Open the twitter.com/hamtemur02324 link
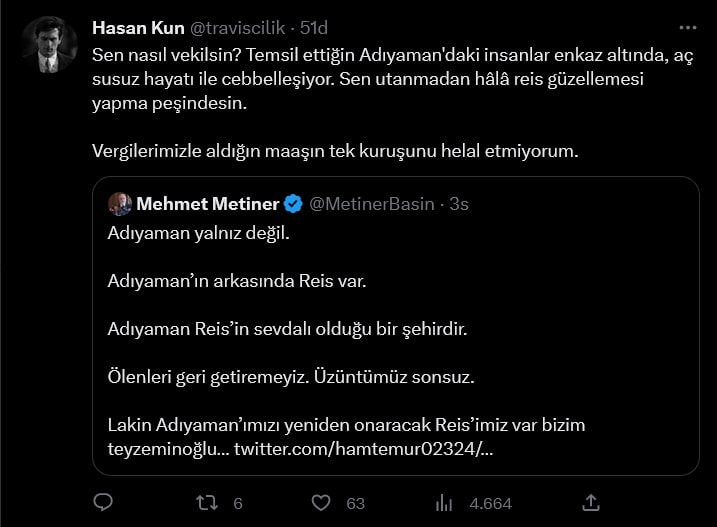This screenshot has height=527, width=717. [x=363, y=450]
